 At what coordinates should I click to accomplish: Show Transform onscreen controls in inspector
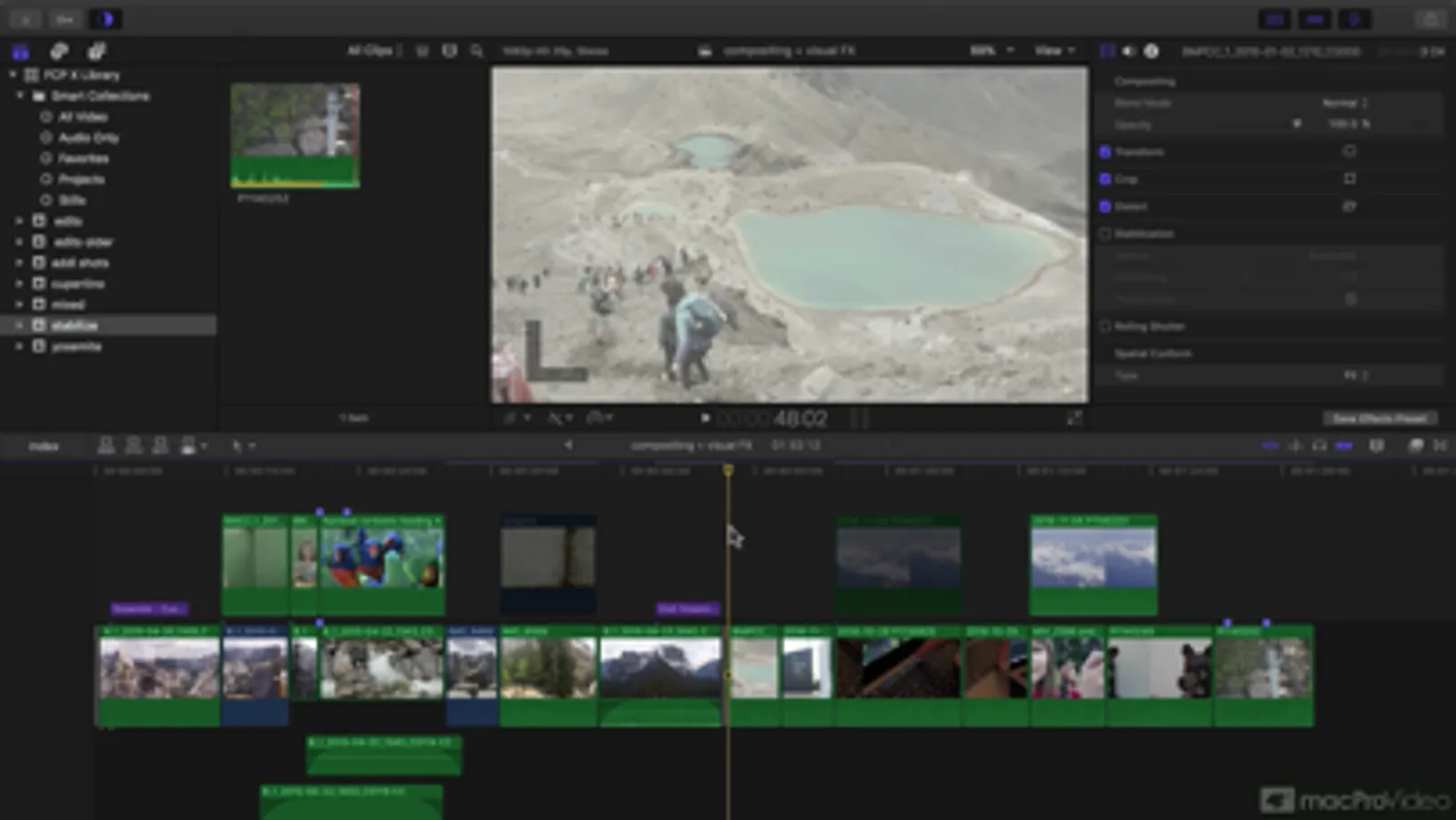(1349, 151)
